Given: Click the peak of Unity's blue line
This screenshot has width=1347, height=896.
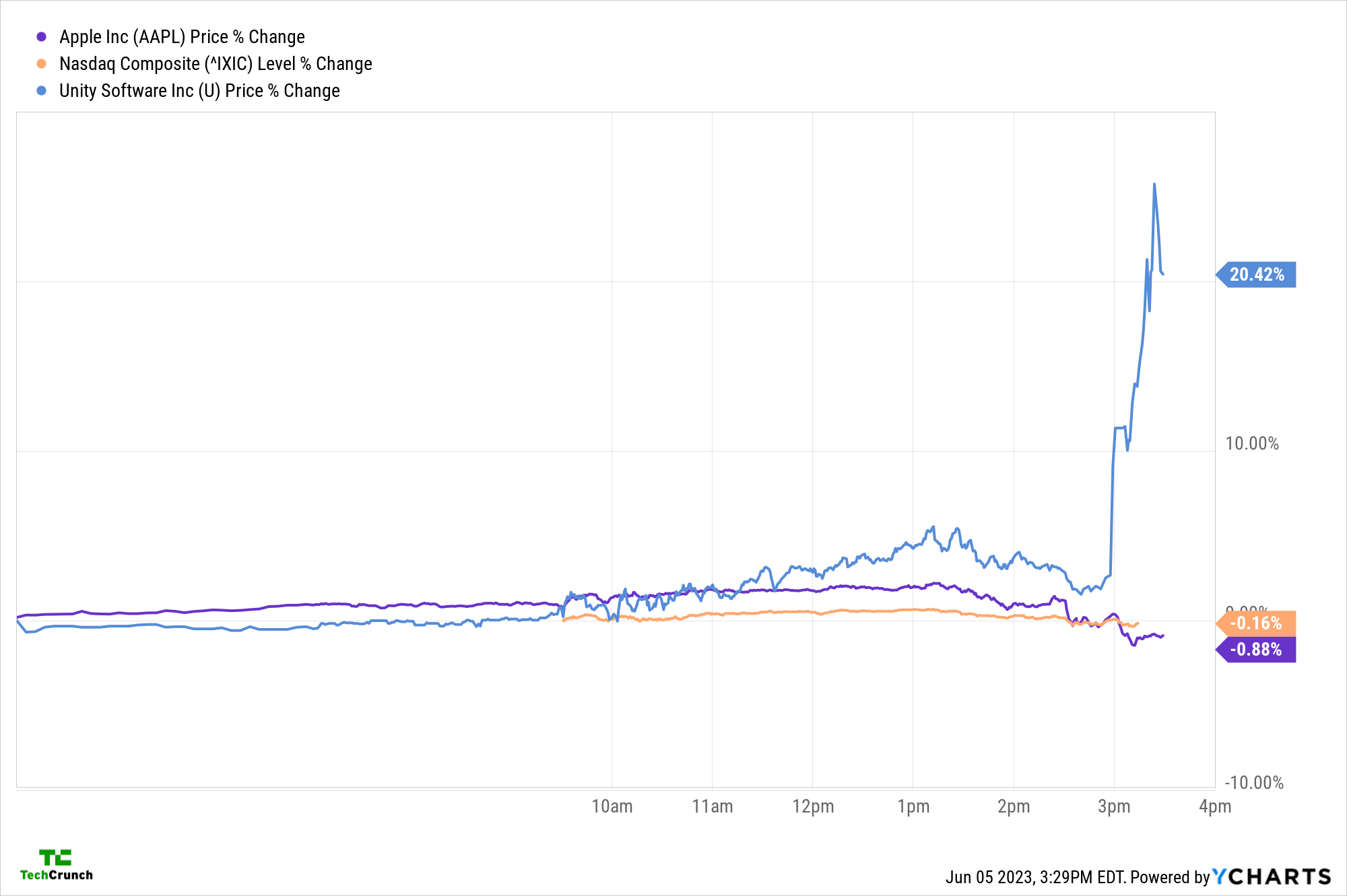Looking at the screenshot, I should pos(1154,184).
